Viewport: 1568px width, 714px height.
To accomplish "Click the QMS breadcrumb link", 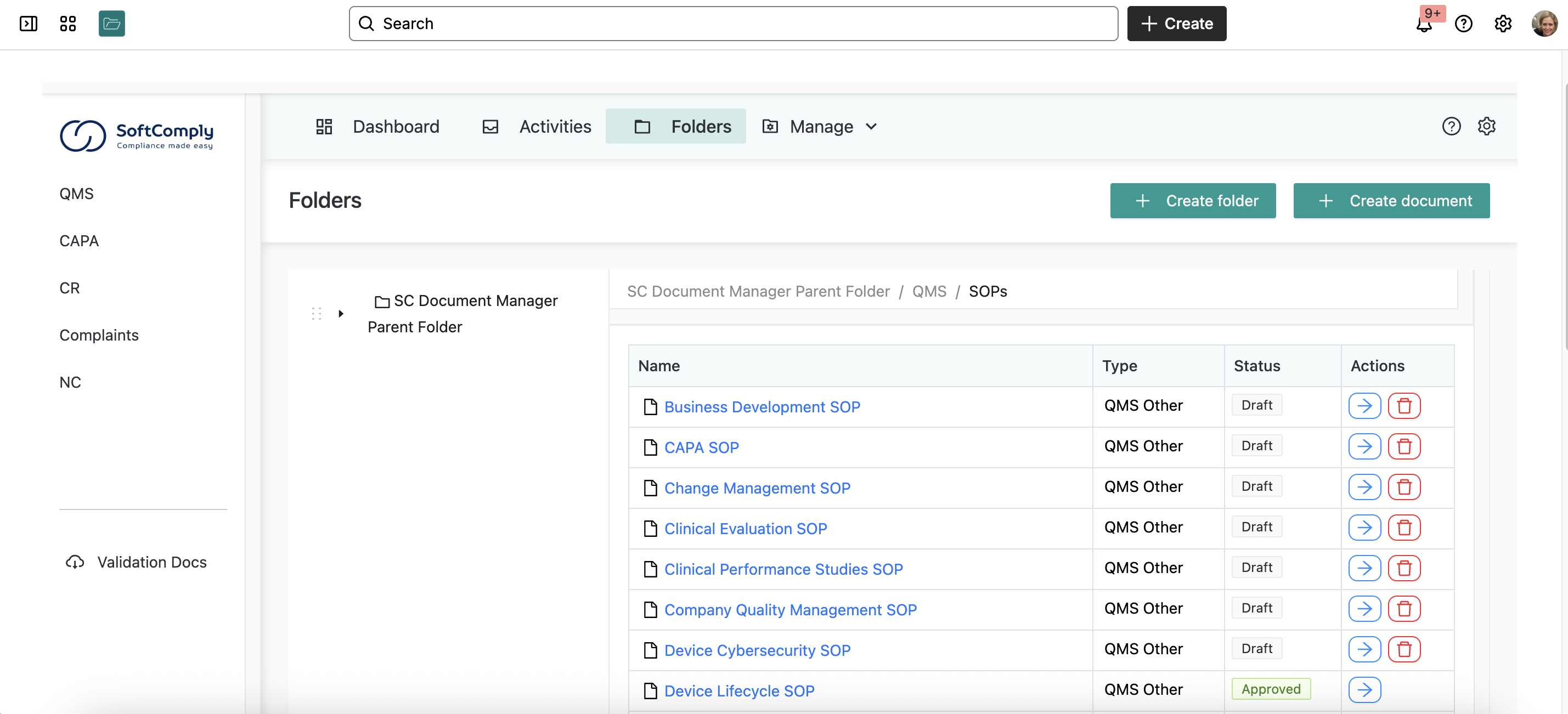I will tap(929, 291).
